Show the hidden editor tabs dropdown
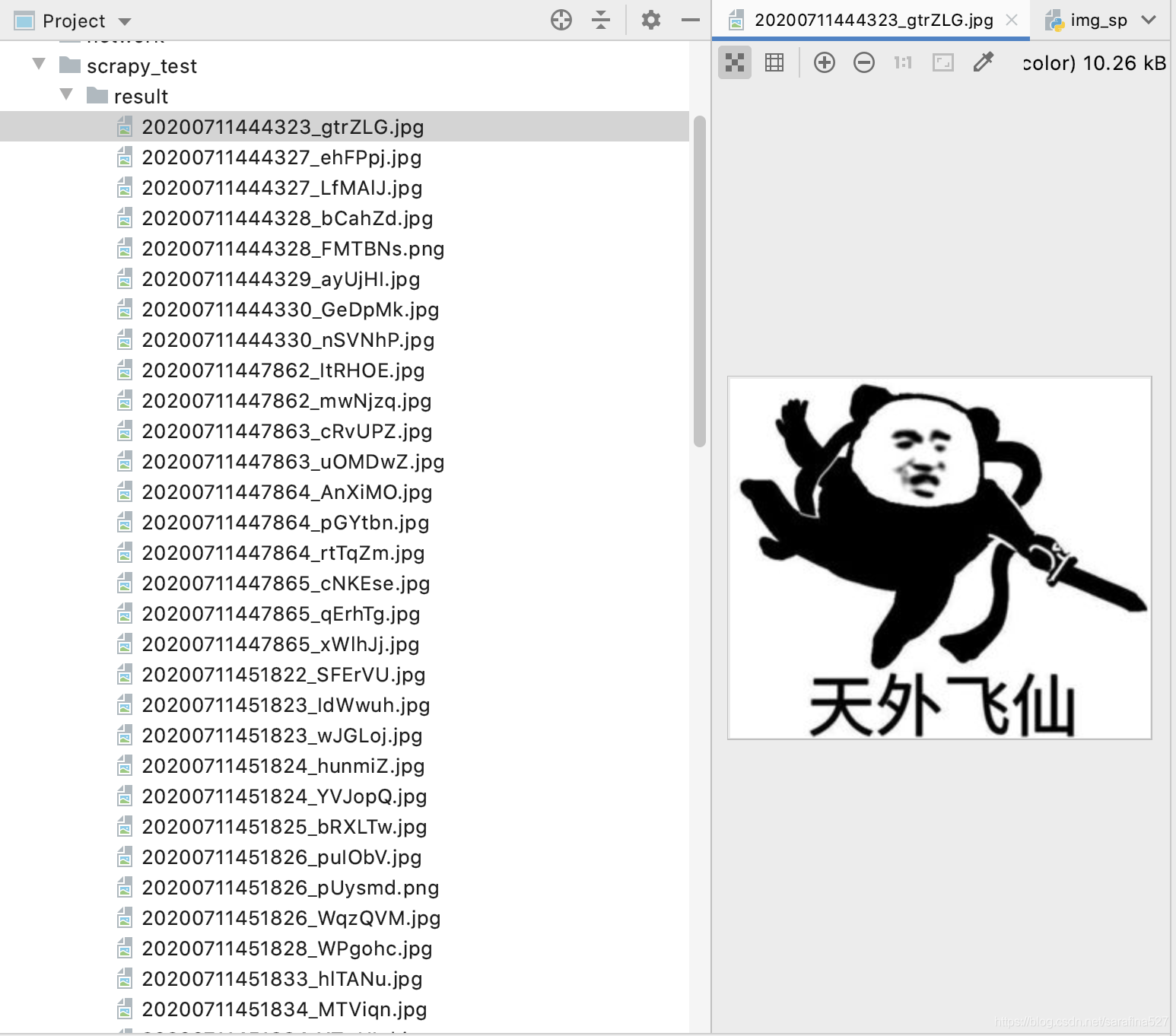Image resolution: width=1176 pixels, height=1036 pixels. point(1149,21)
